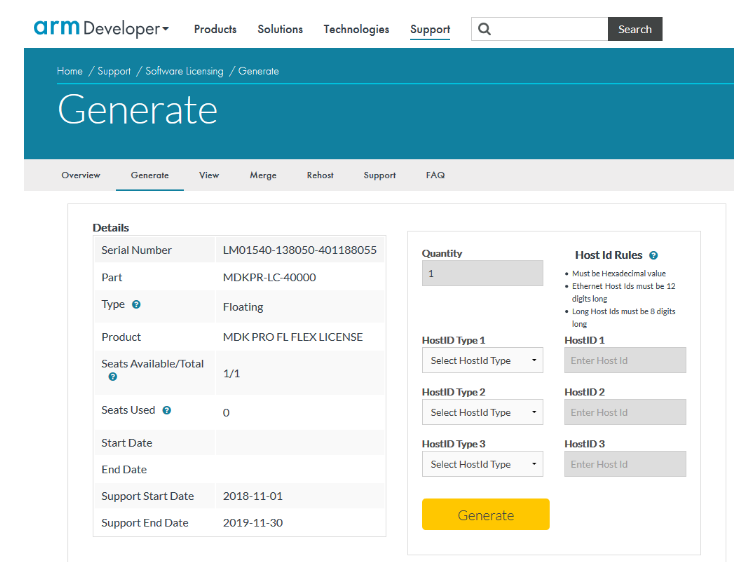Click help icon beside Seats Used
734x562 pixels.
(x=167, y=410)
